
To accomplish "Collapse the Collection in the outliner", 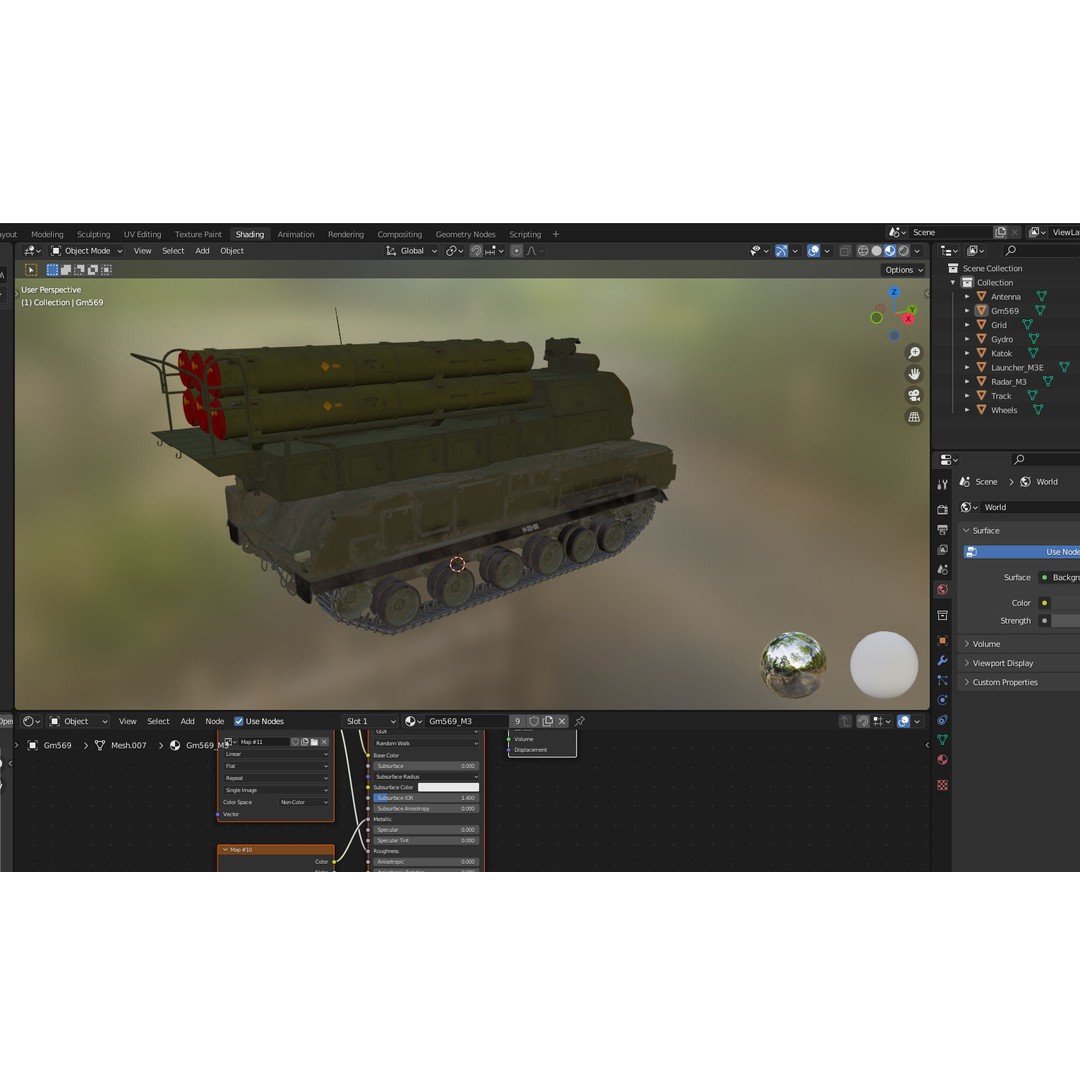I will click(x=953, y=282).
